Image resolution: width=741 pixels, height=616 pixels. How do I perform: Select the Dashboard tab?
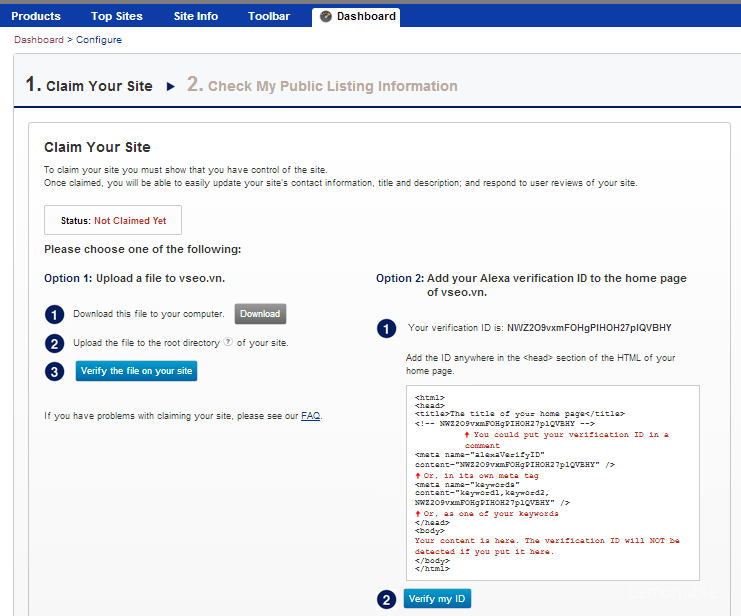tap(356, 17)
